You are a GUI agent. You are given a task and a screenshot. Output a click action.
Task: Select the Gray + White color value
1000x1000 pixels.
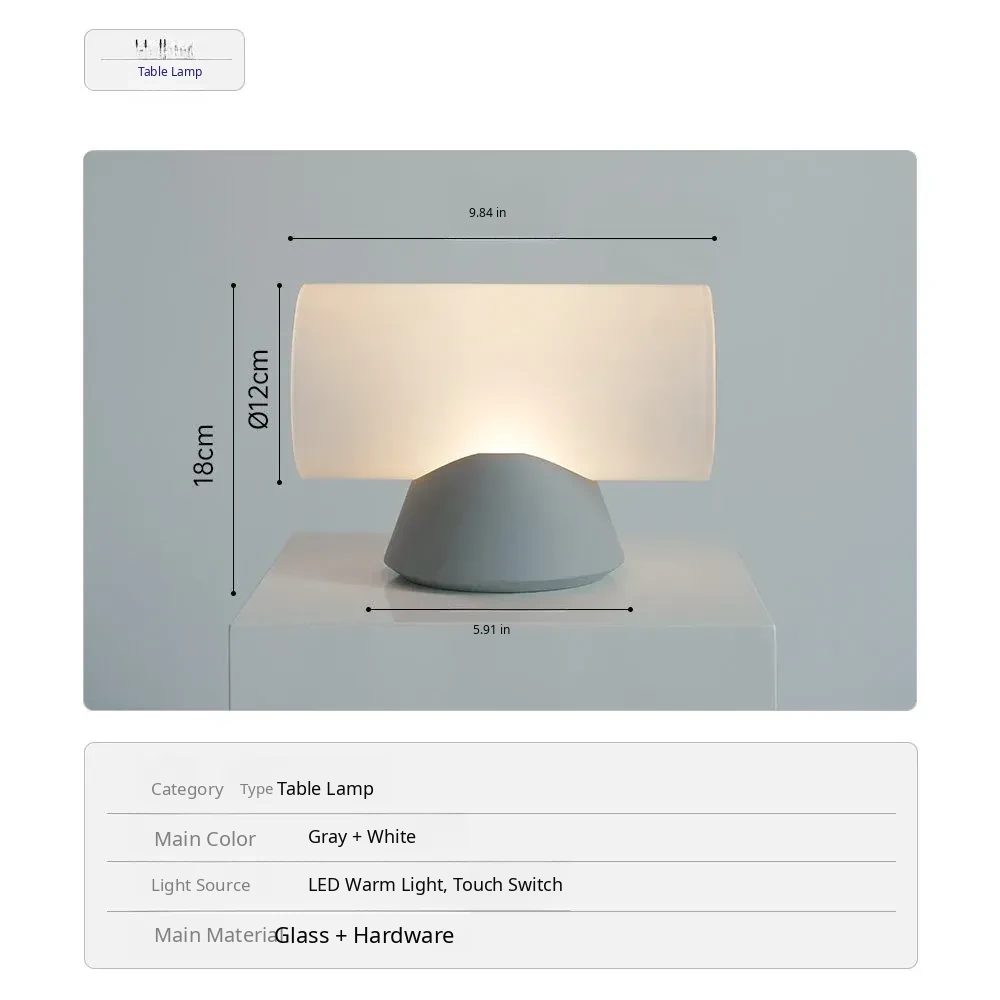(x=362, y=837)
